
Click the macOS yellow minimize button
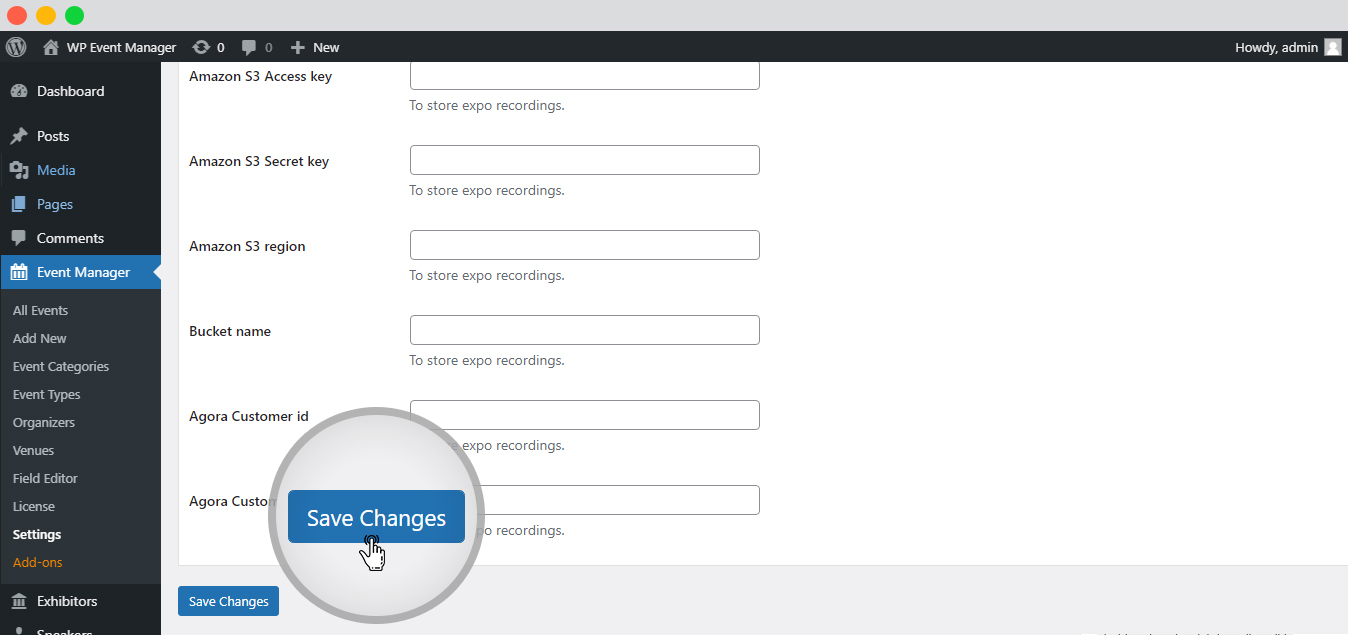pyautogui.click(x=46, y=15)
